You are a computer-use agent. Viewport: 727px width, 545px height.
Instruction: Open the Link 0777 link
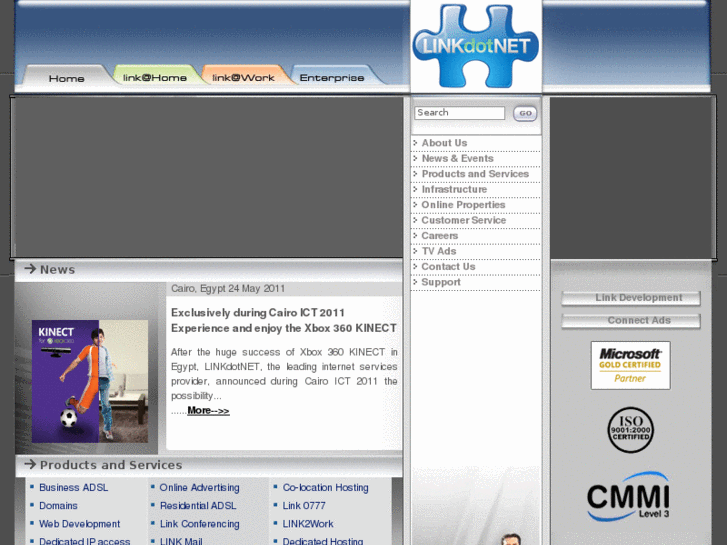tap(304, 506)
